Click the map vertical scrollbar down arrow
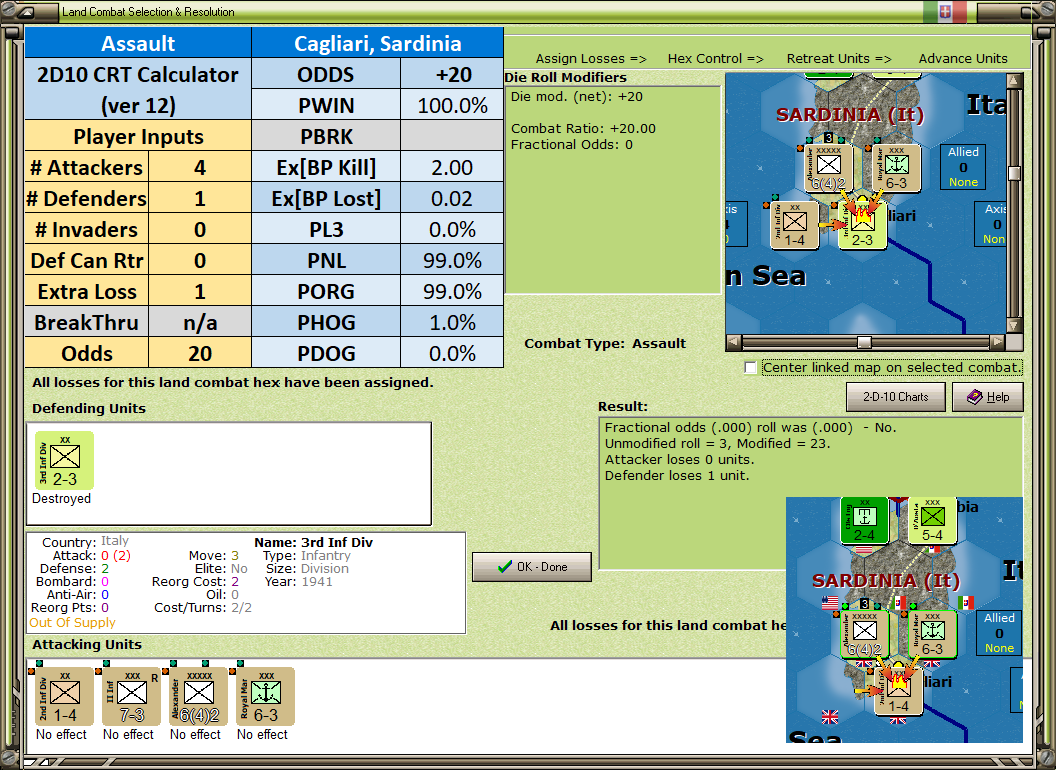Image resolution: width=1056 pixels, height=770 pixels. pyautogui.click(x=1014, y=325)
